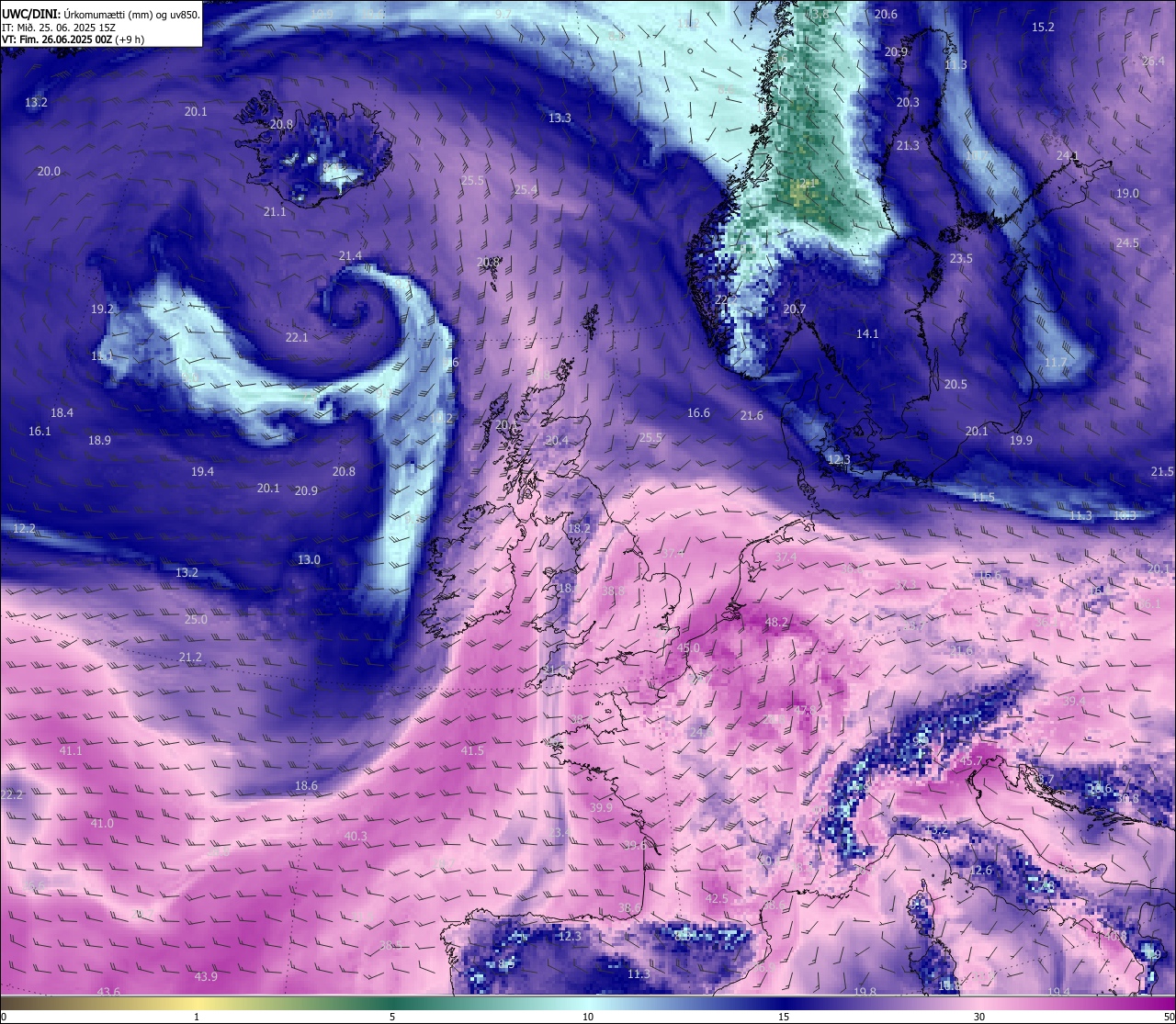Image resolution: width=1176 pixels, height=1024 pixels.
Task: Click the 43.9 value near the bottom left
Action: tap(206, 977)
